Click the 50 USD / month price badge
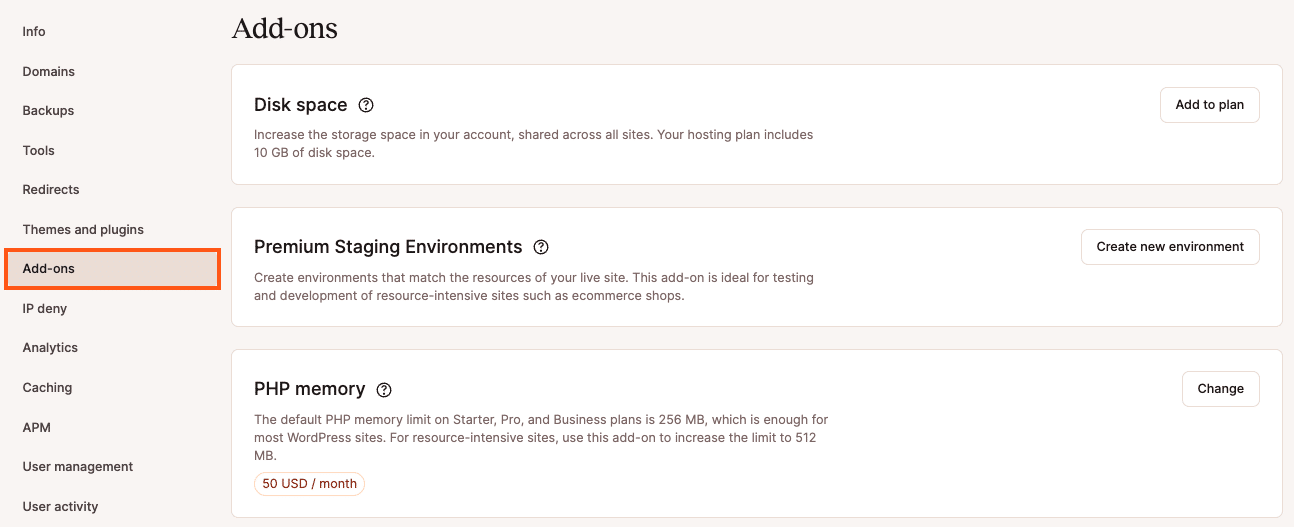 [x=309, y=484]
